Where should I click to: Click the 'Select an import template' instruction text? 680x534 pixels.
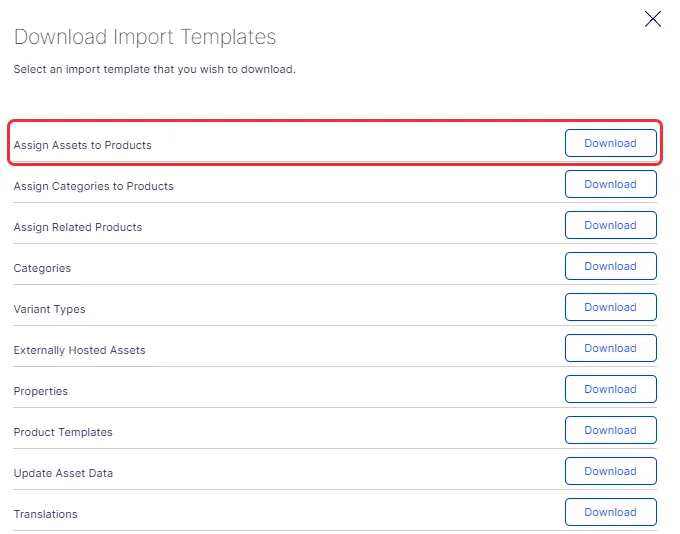click(154, 69)
